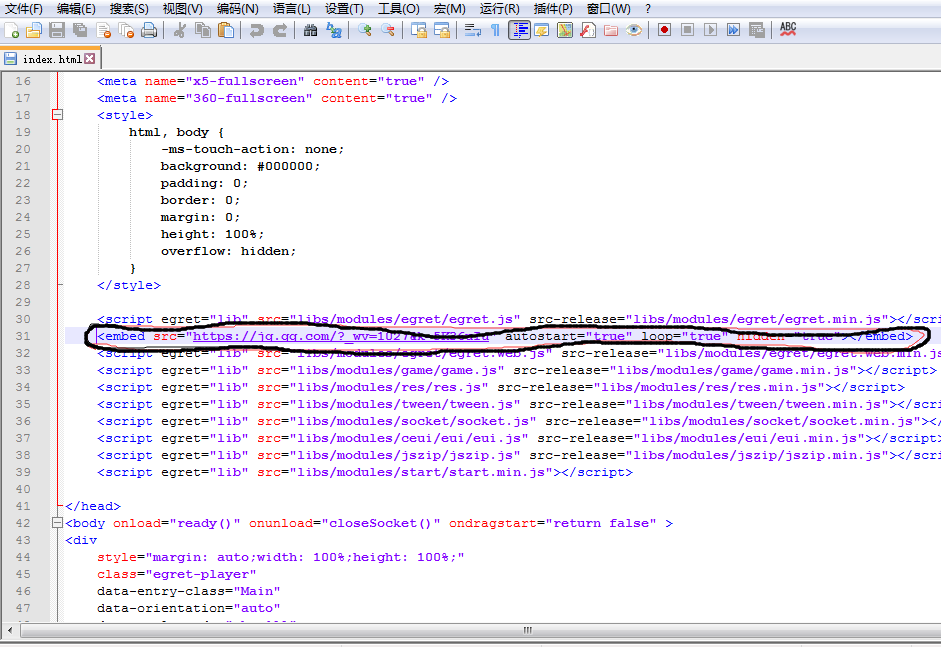The width and height of the screenshot is (941, 647).
Task: Paste with the clipboard icon
Action: pyautogui.click(x=226, y=30)
